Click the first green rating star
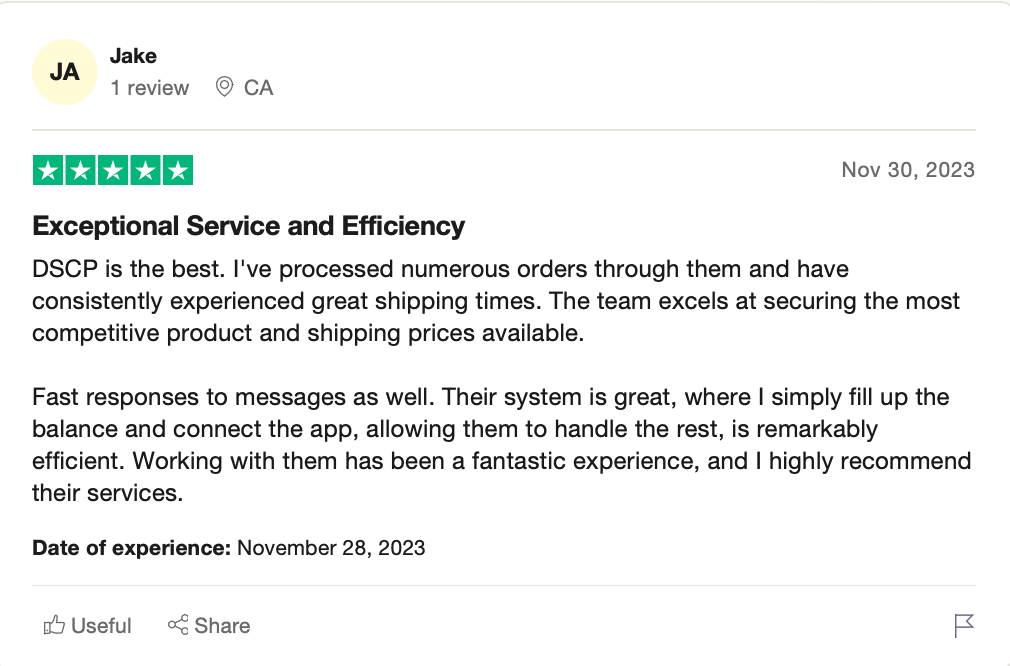Viewport: 1010px width, 666px height. (x=48, y=171)
